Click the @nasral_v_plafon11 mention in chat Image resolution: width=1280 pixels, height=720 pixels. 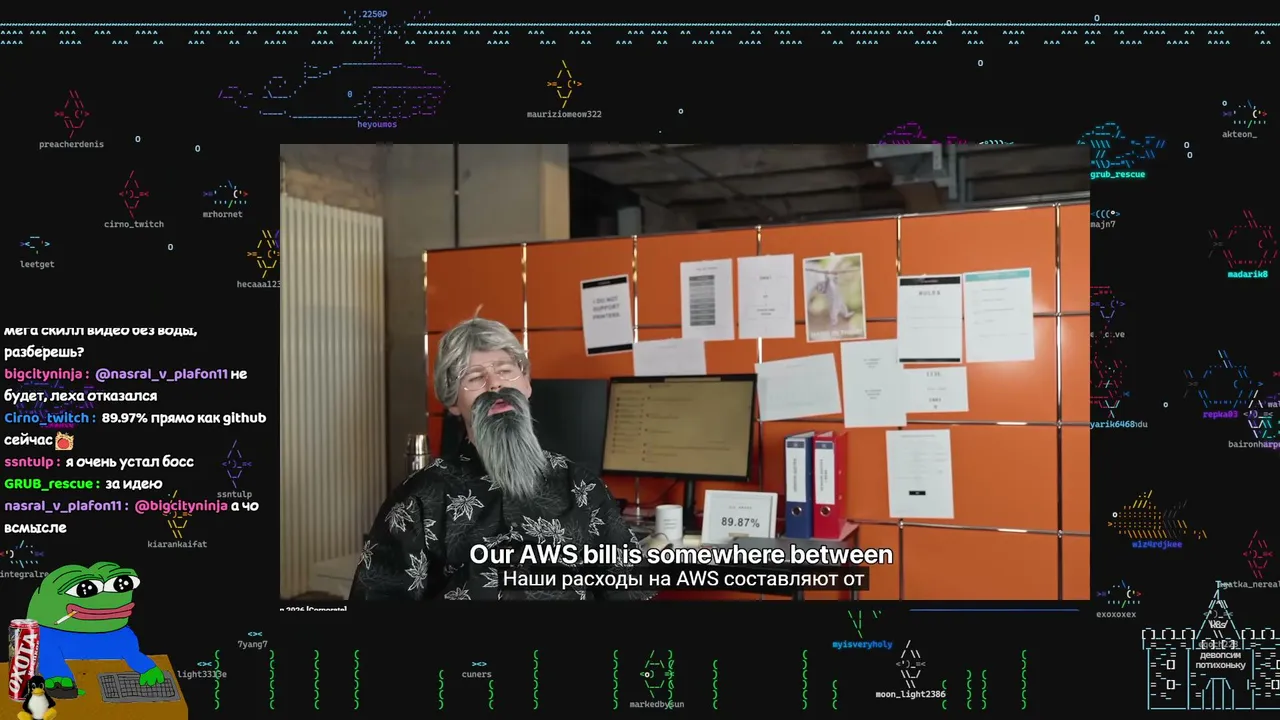click(x=162, y=374)
